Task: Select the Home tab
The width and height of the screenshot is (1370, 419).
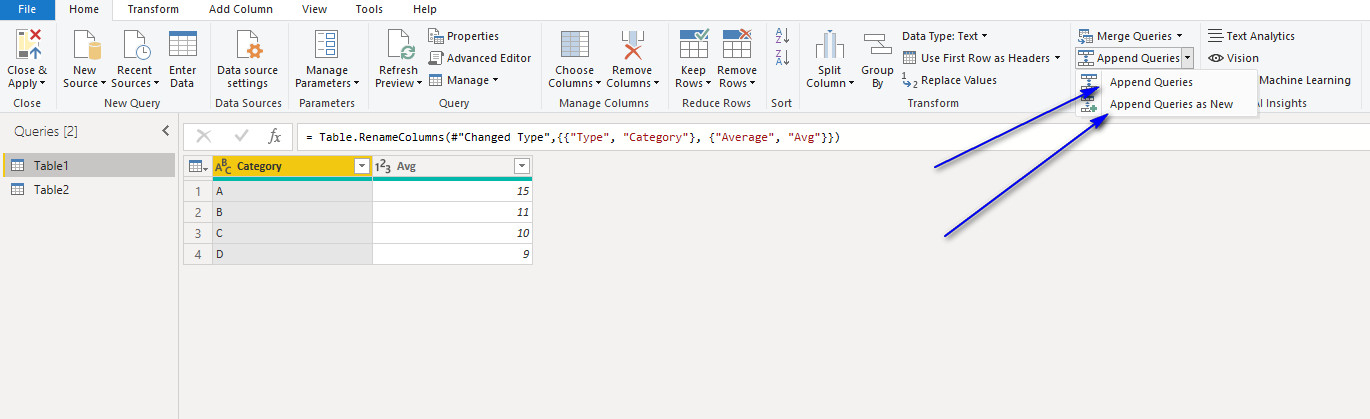Action: (85, 9)
